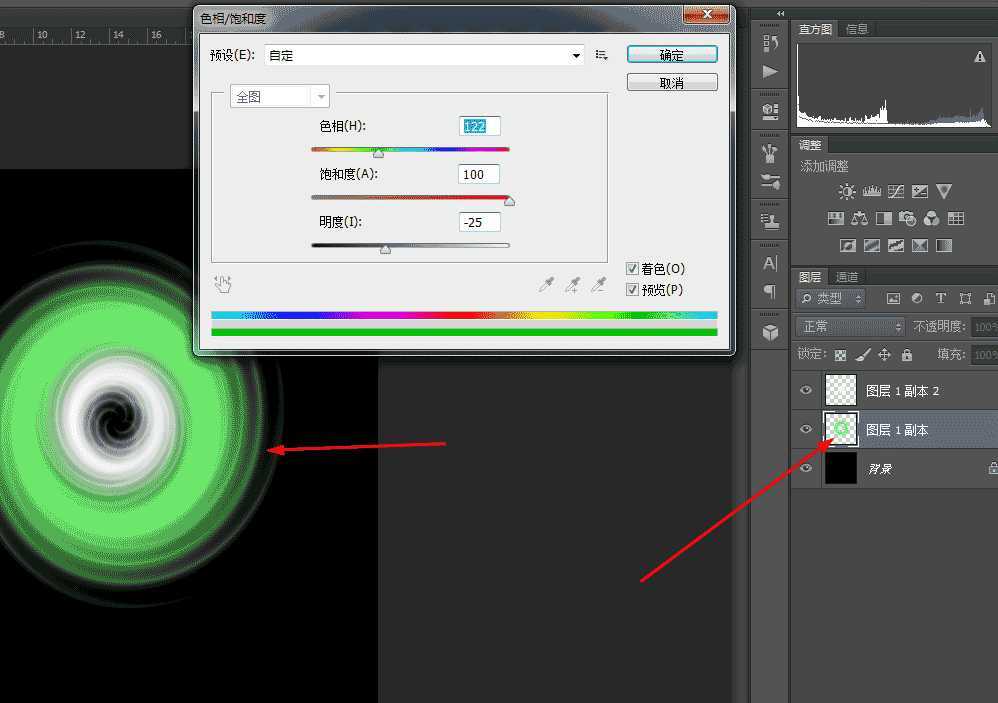Add a Color Balance adjustment

(858, 218)
